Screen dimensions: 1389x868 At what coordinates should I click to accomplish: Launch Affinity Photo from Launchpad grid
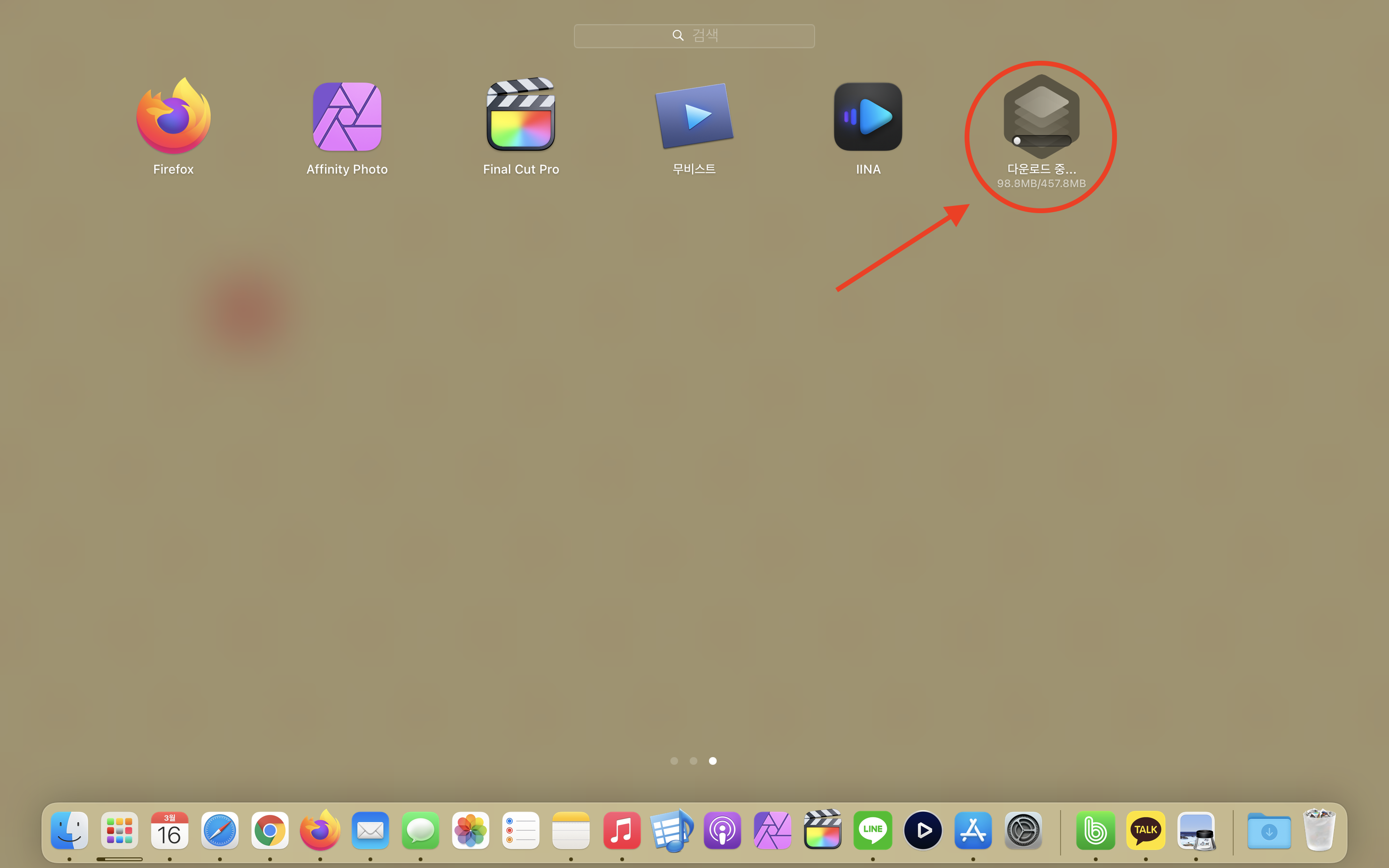pos(347,117)
